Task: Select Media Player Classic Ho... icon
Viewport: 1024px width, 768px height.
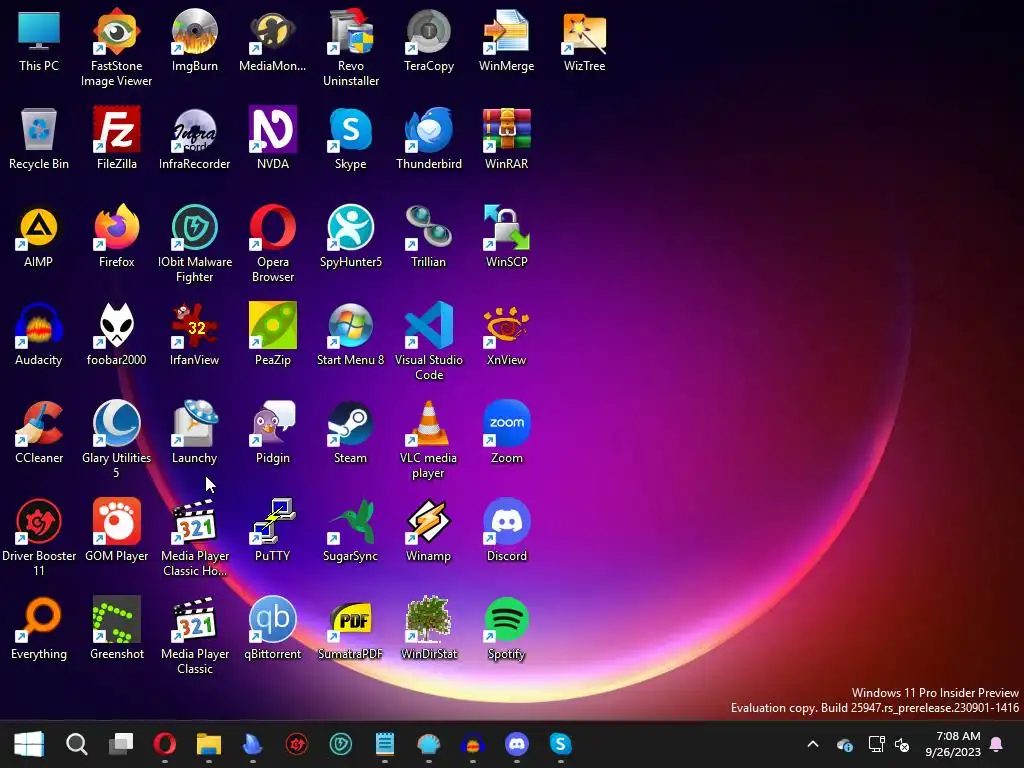Action: [x=195, y=537]
